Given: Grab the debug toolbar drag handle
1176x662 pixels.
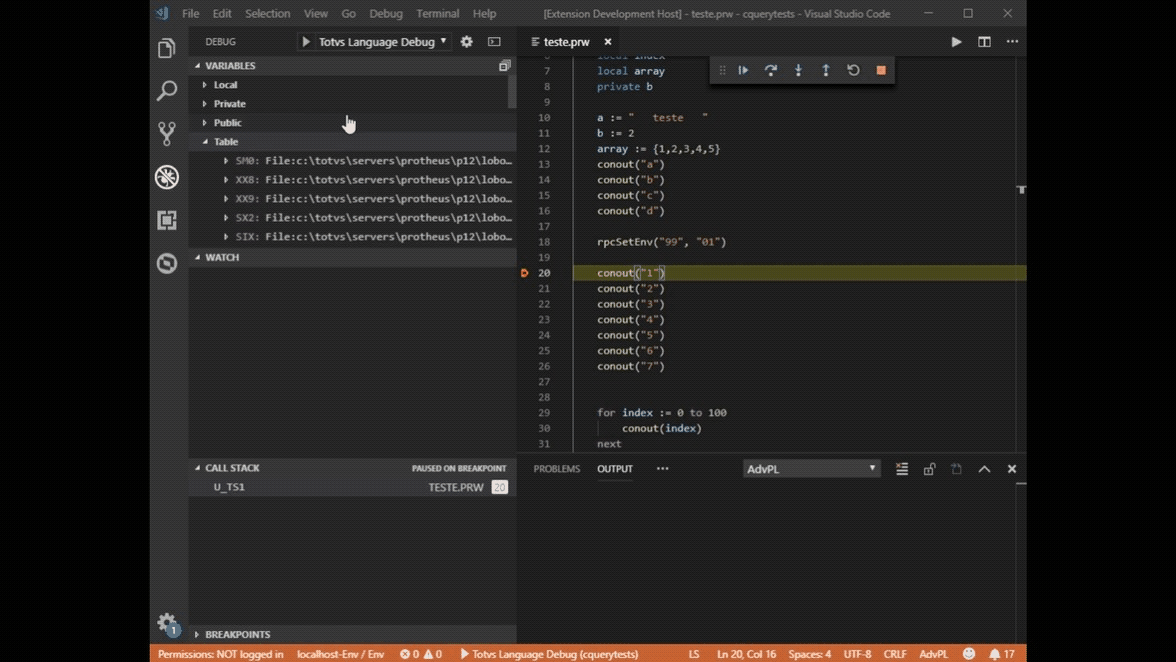Looking at the screenshot, I should pyautogui.click(x=722, y=70).
